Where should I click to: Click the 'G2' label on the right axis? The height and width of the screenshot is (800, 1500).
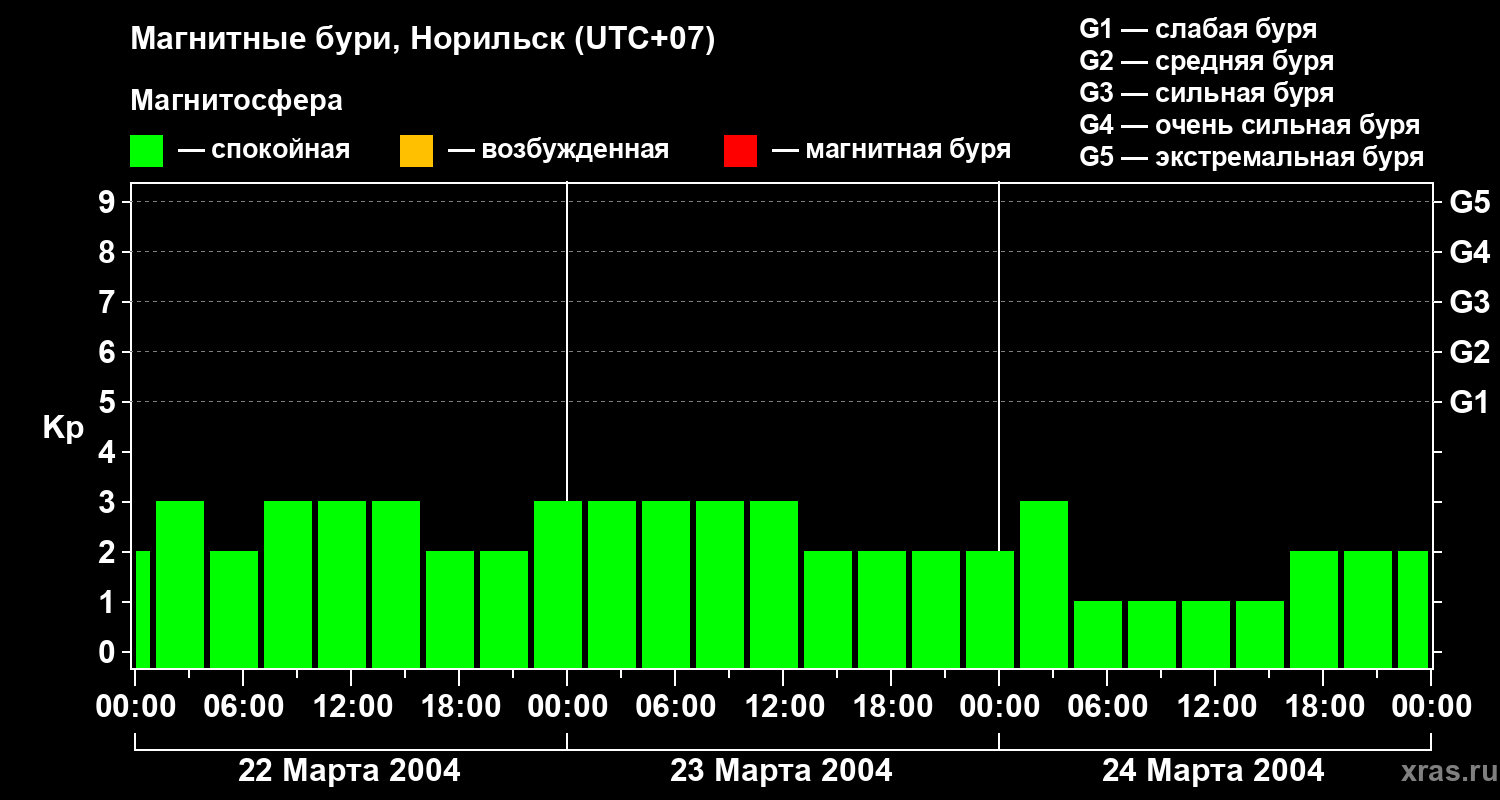coord(1469,352)
